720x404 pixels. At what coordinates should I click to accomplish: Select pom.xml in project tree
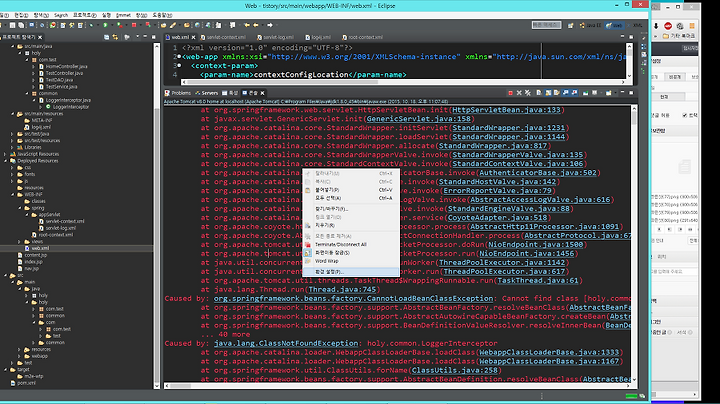26,383
